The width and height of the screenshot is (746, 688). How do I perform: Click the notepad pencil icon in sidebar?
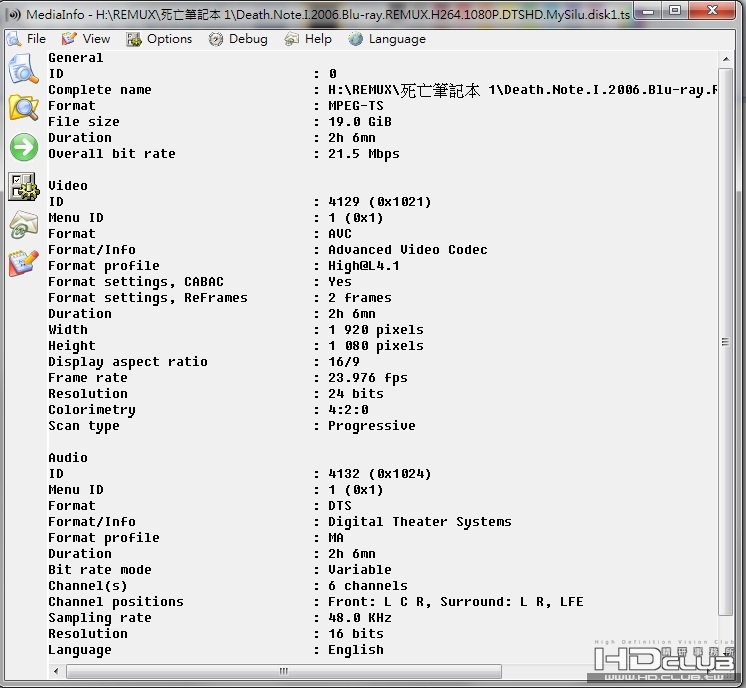click(23, 263)
